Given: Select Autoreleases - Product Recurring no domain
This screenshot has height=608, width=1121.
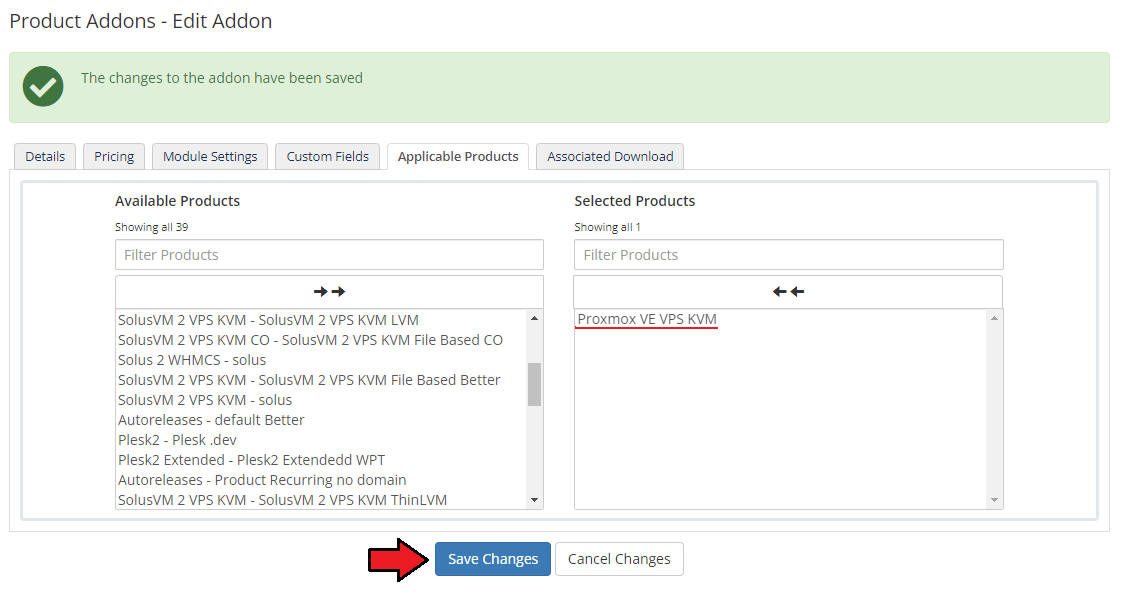Looking at the screenshot, I should 321,480.
